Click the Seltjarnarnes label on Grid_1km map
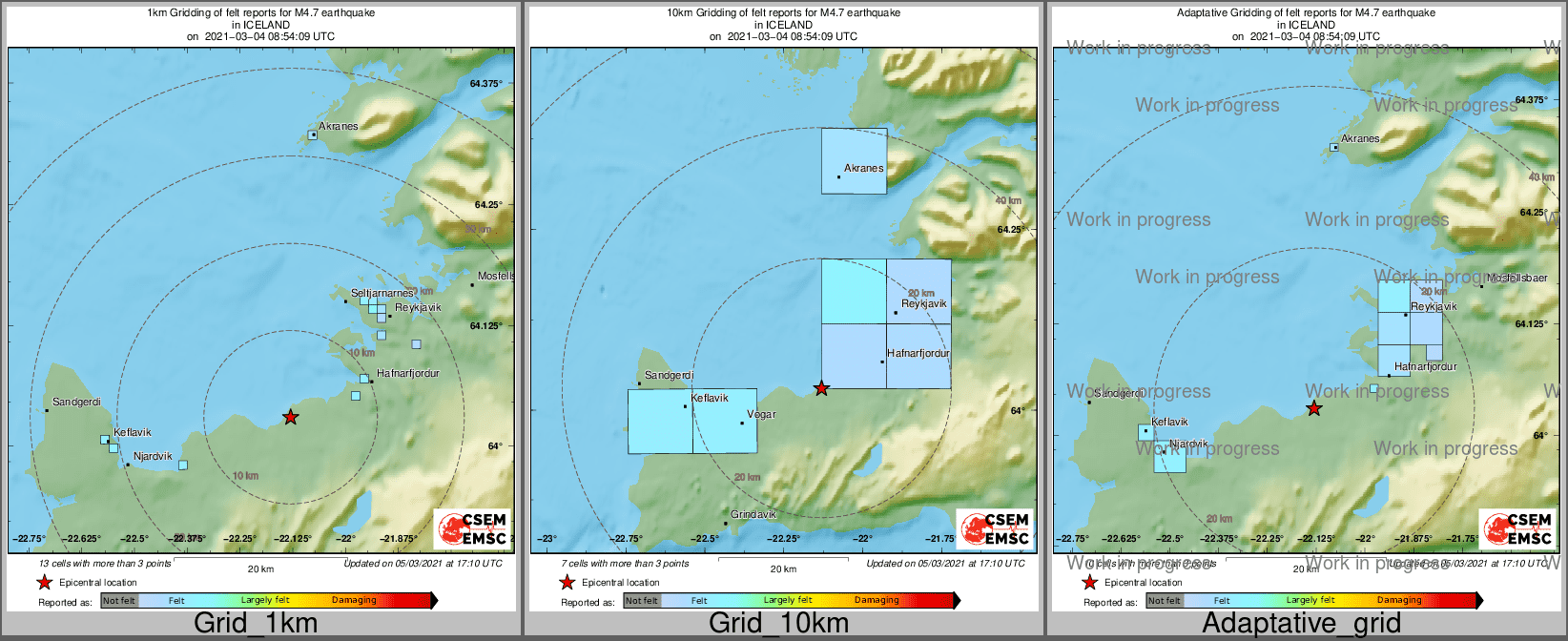The width and height of the screenshot is (1568, 641). pos(382,293)
